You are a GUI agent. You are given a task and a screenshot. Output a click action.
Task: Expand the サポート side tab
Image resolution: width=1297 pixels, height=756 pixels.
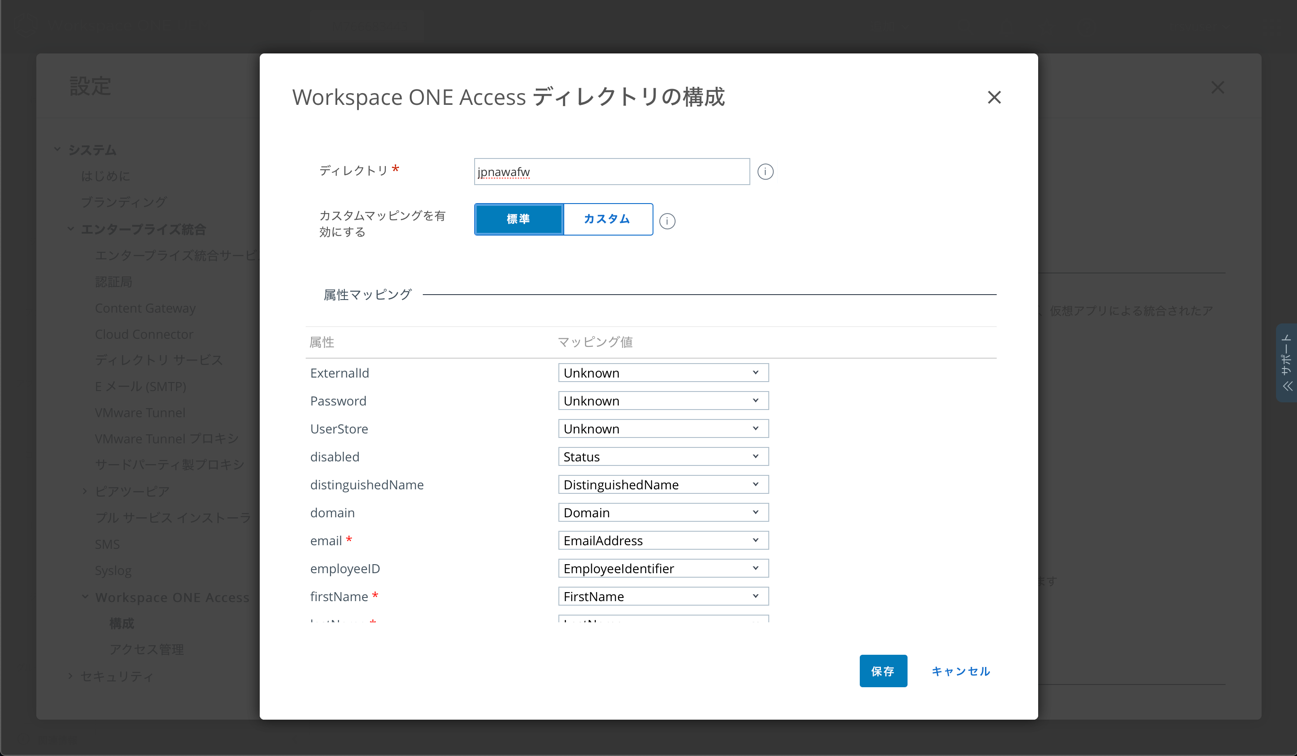coord(1287,363)
